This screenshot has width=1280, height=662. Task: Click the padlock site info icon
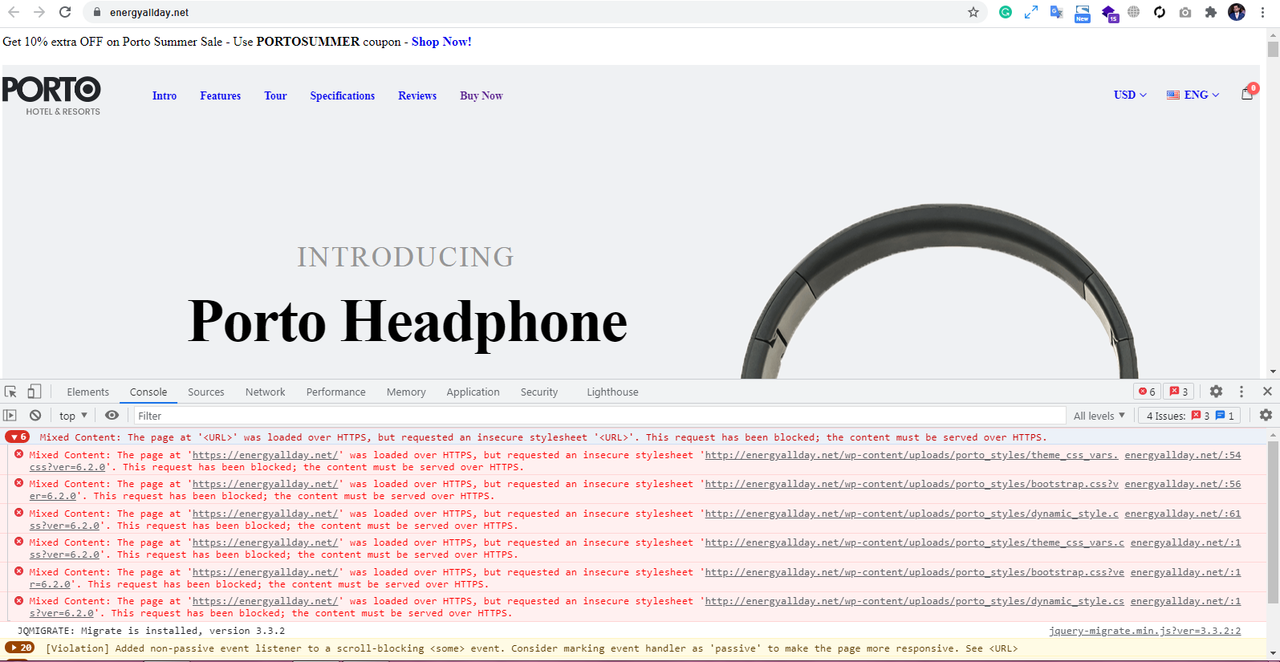tap(96, 13)
